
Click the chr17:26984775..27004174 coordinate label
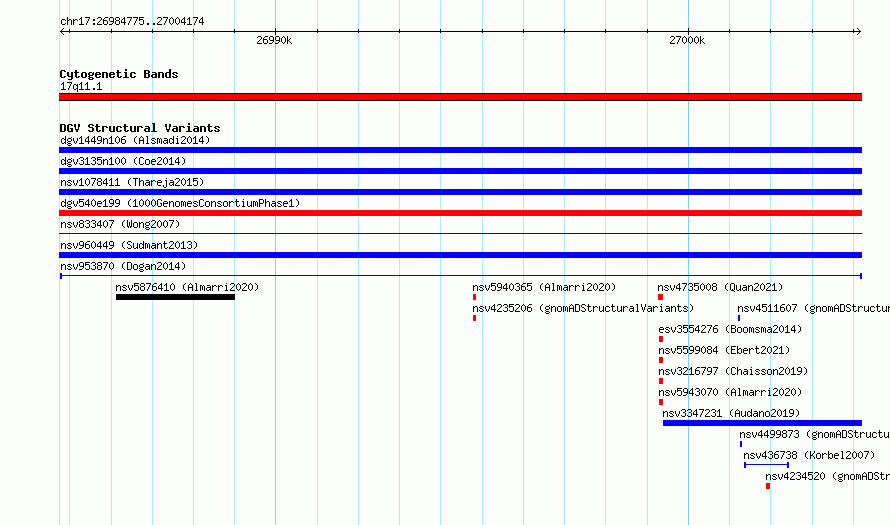point(132,21)
